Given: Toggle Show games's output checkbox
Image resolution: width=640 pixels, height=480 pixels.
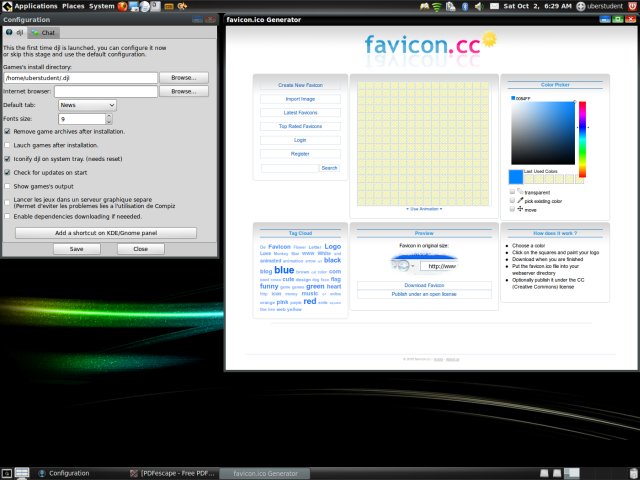Looking at the screenshot, I should pos(8,186).
